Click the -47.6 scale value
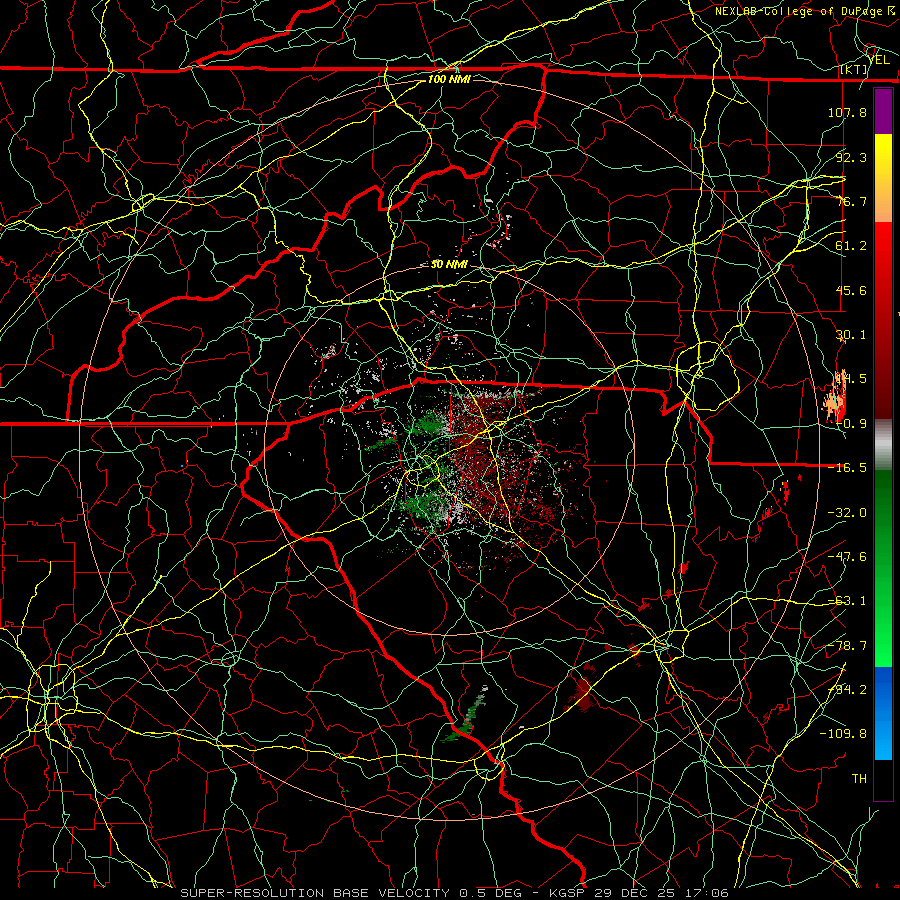The height and width of the screenshot is (900, 900). click(847, 557)
